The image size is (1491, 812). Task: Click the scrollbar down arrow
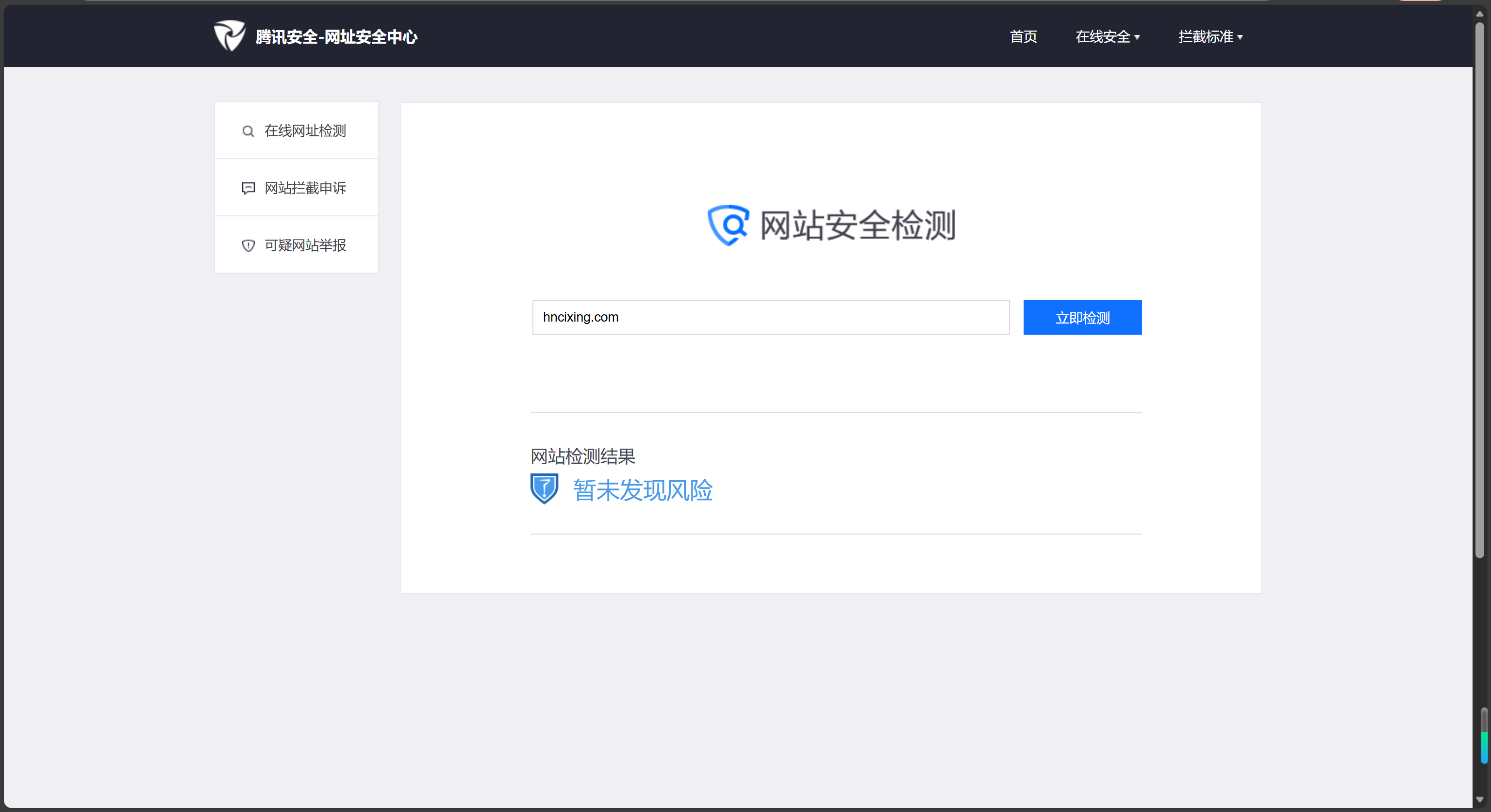(x=1479, y=800)
